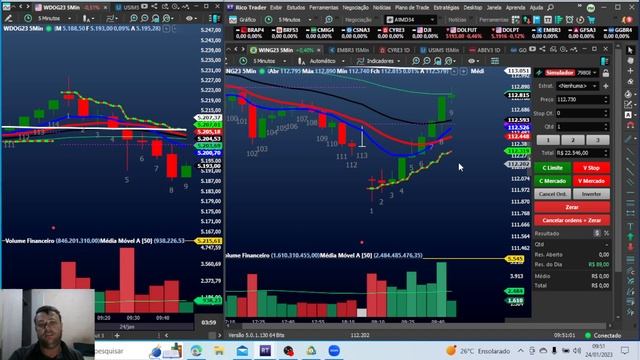Click the V Stop sell button

591,168
